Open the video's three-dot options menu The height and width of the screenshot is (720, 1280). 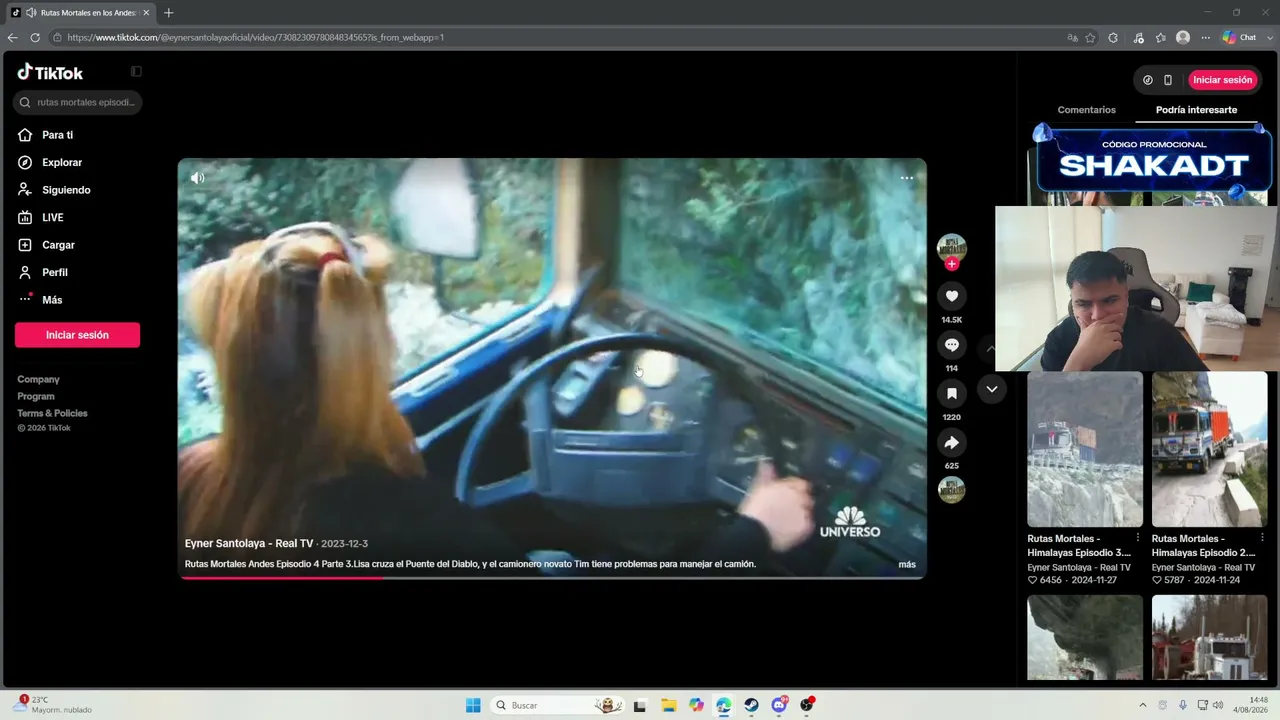point(907,178)
